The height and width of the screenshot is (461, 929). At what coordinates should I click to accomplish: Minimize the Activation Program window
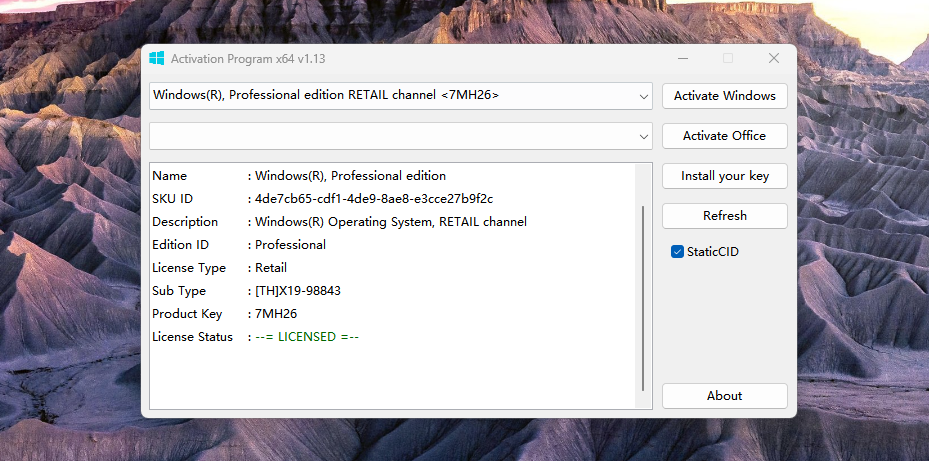click(682, 59)
